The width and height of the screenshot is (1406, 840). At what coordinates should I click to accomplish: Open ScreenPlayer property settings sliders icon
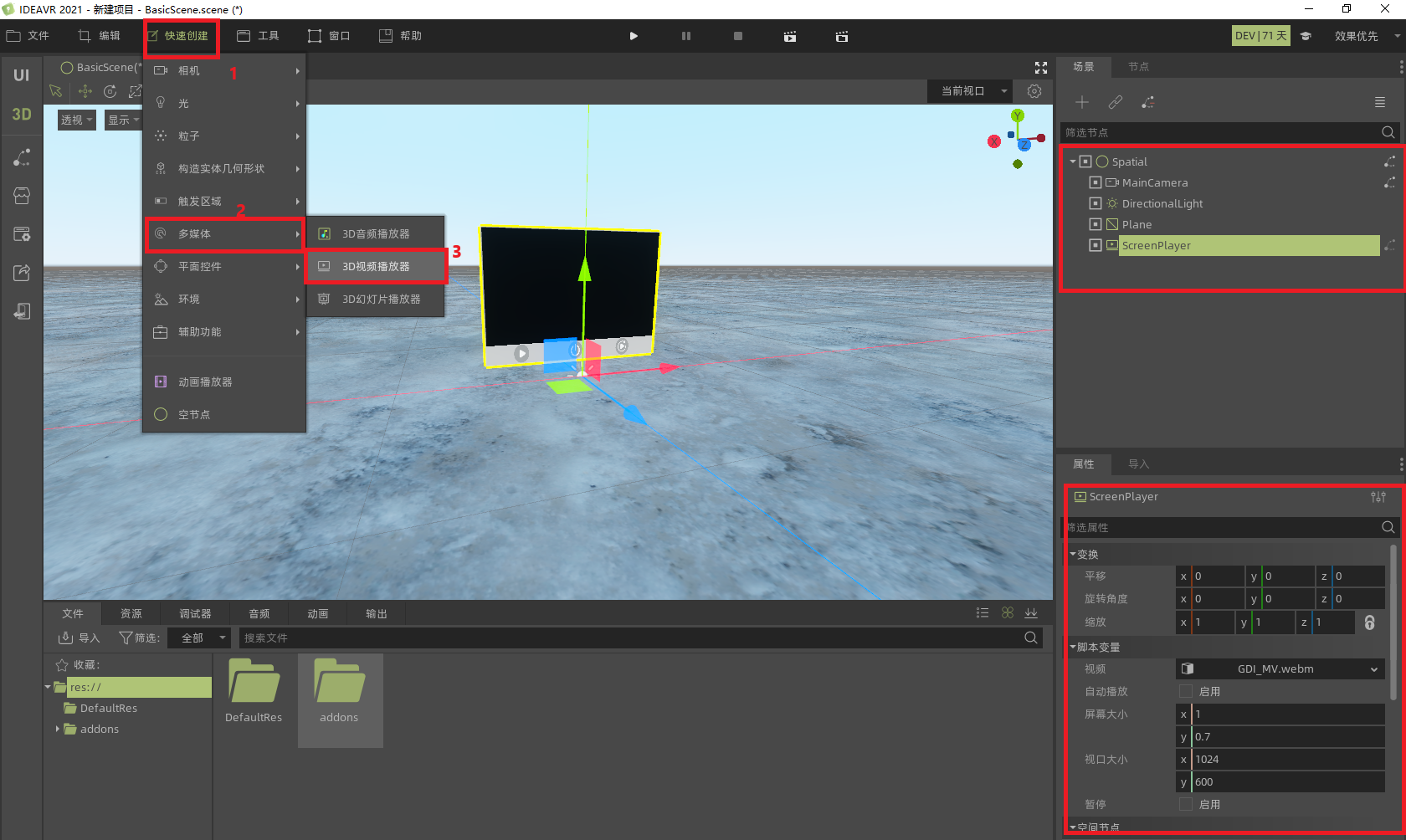pyautogui.click(x=1378, y=497)
